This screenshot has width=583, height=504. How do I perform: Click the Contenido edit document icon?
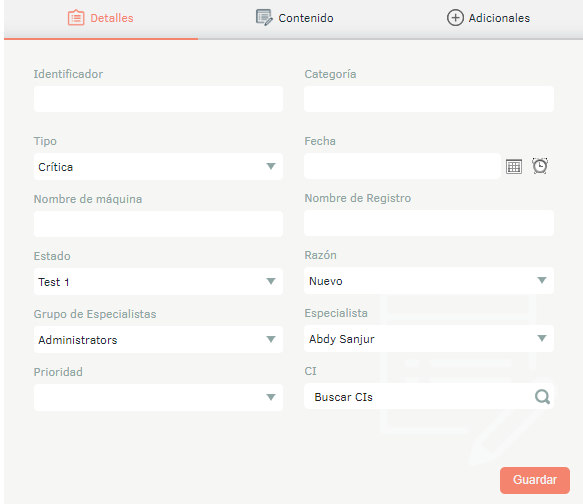coord(264,17)
